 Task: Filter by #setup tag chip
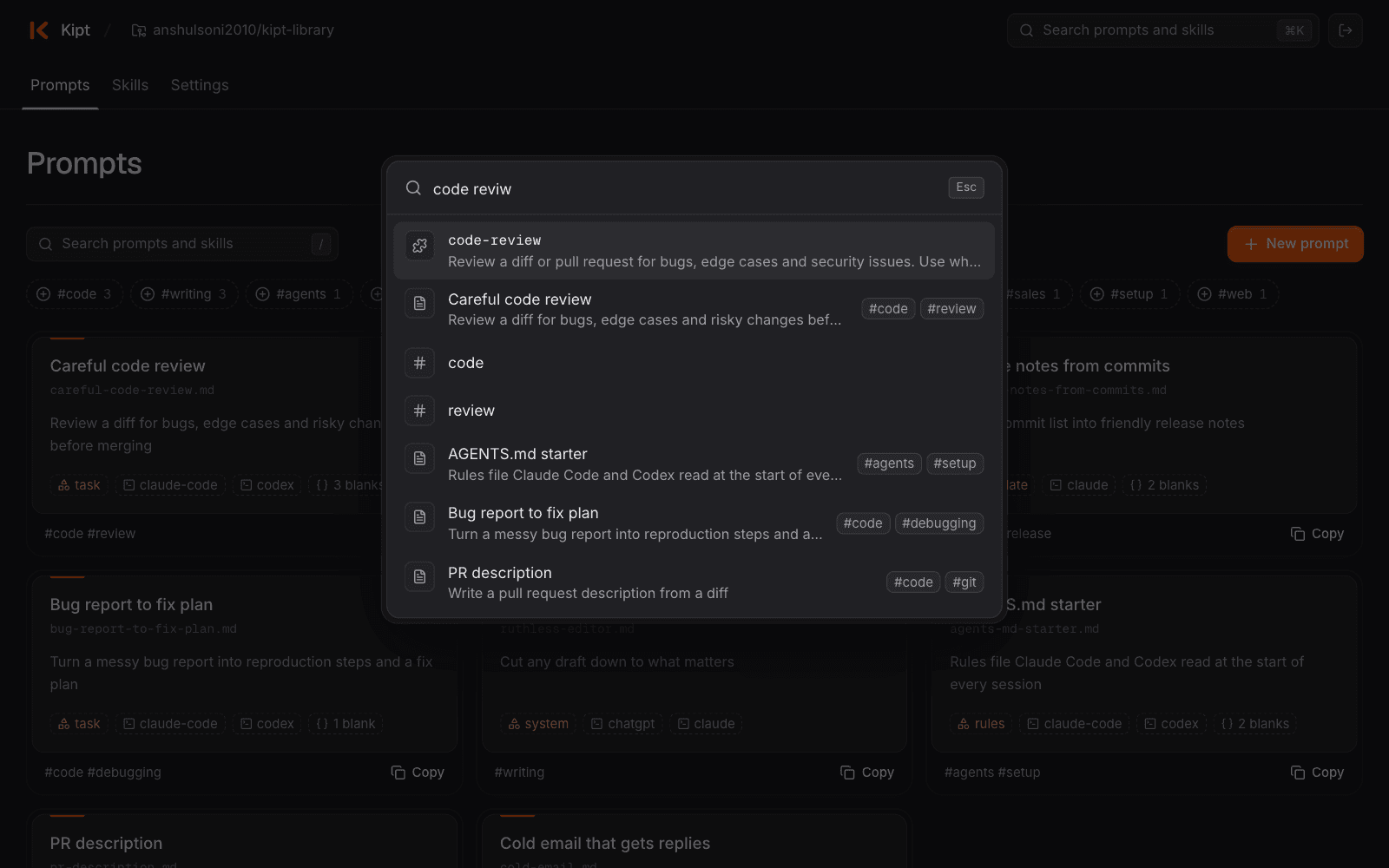tap(1129, 294)
